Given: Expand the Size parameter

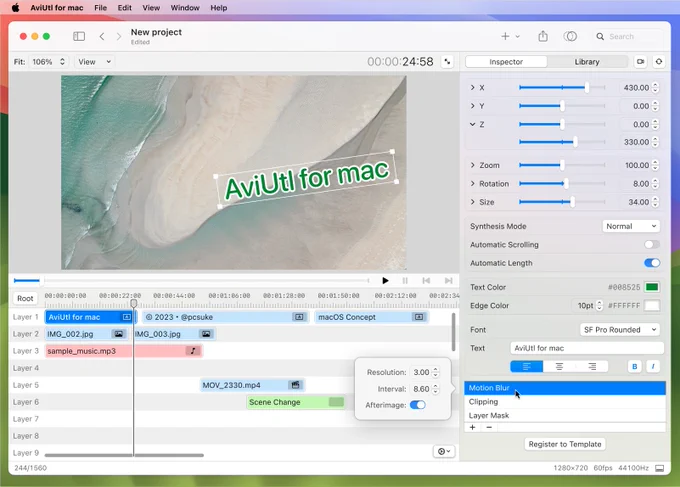Looking at the screenshot, I should (x=472, y=202).
